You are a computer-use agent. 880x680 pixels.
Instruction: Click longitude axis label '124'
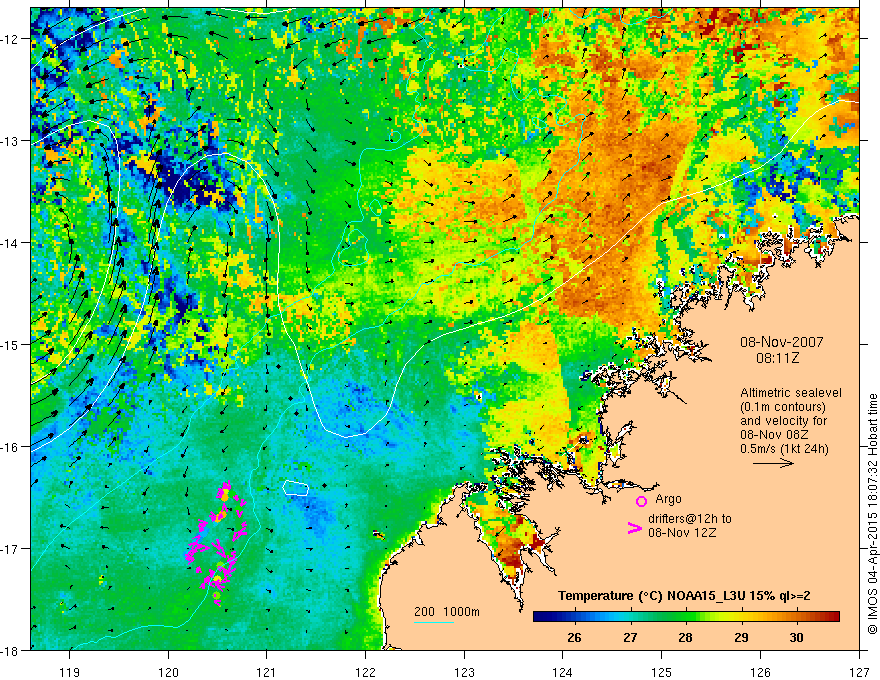(563, 672)
